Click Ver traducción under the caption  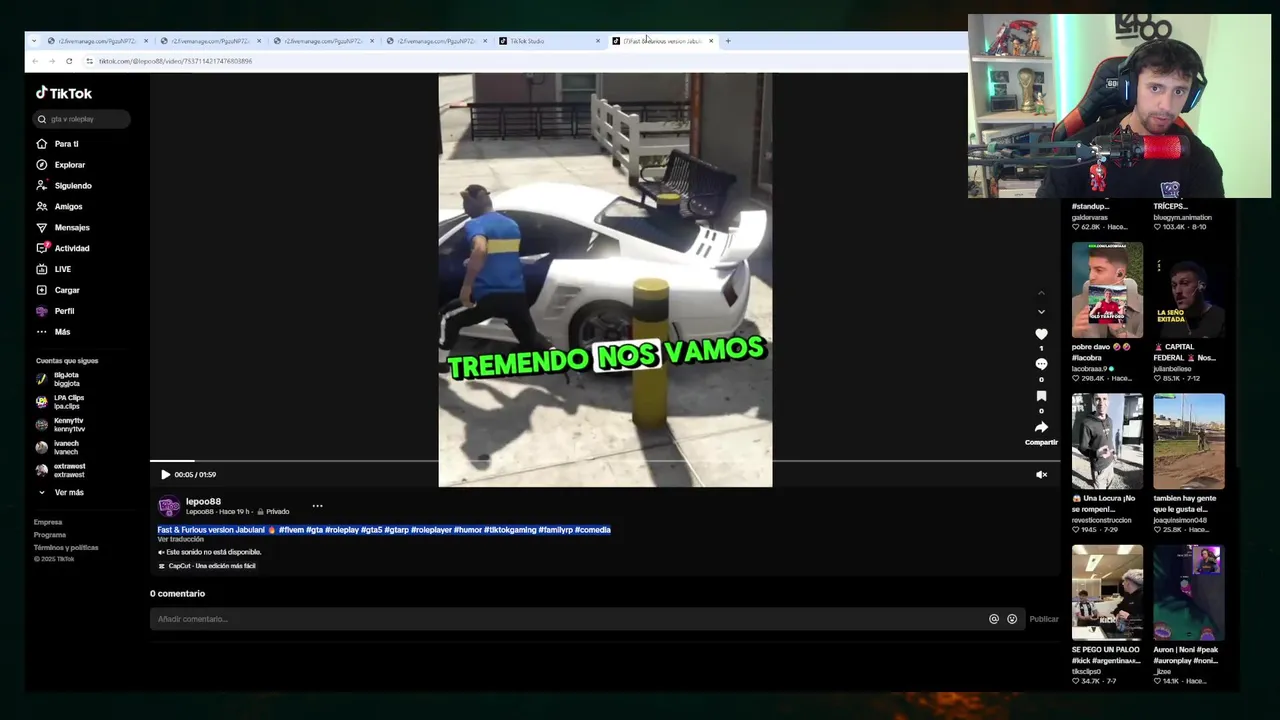(x=180, y=539)
